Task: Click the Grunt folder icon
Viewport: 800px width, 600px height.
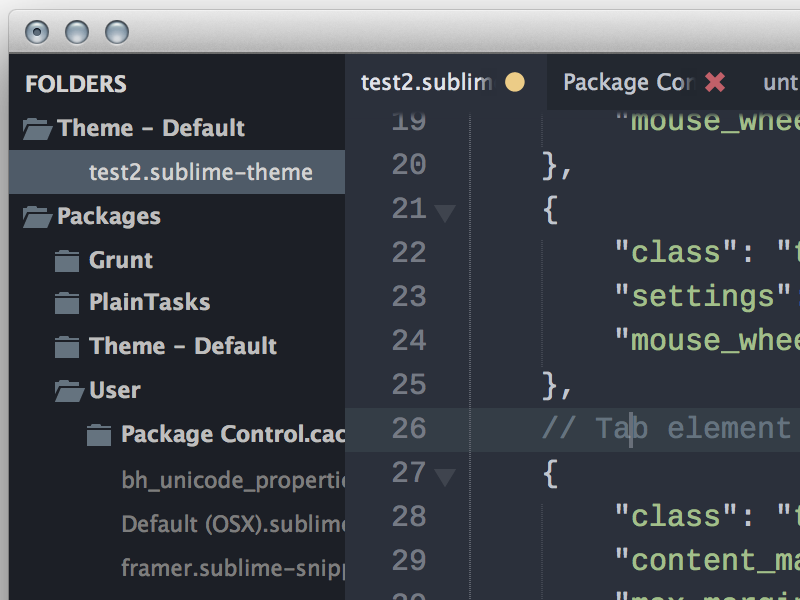Action: click(x=67, y=261)
